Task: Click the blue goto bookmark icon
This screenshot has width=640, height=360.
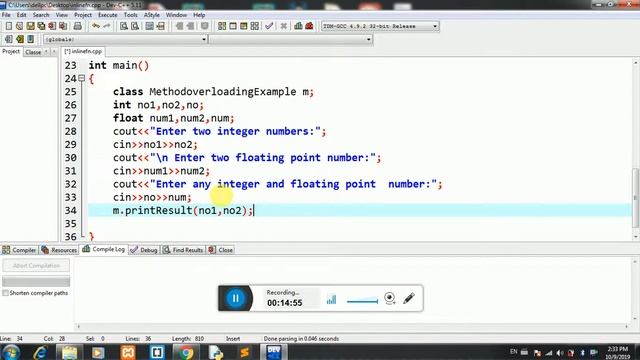Action: click(x=31, y=39)
